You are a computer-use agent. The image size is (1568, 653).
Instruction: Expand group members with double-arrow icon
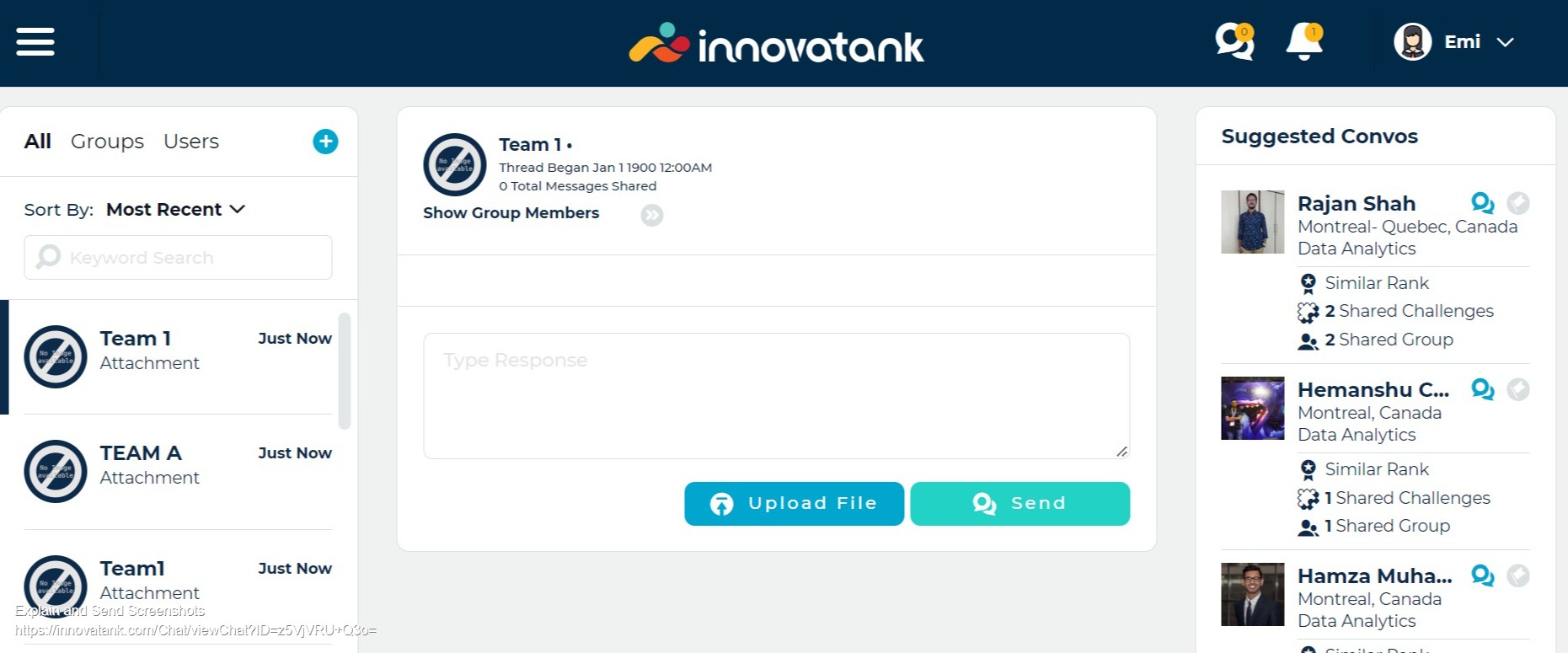tap(651, 215)
